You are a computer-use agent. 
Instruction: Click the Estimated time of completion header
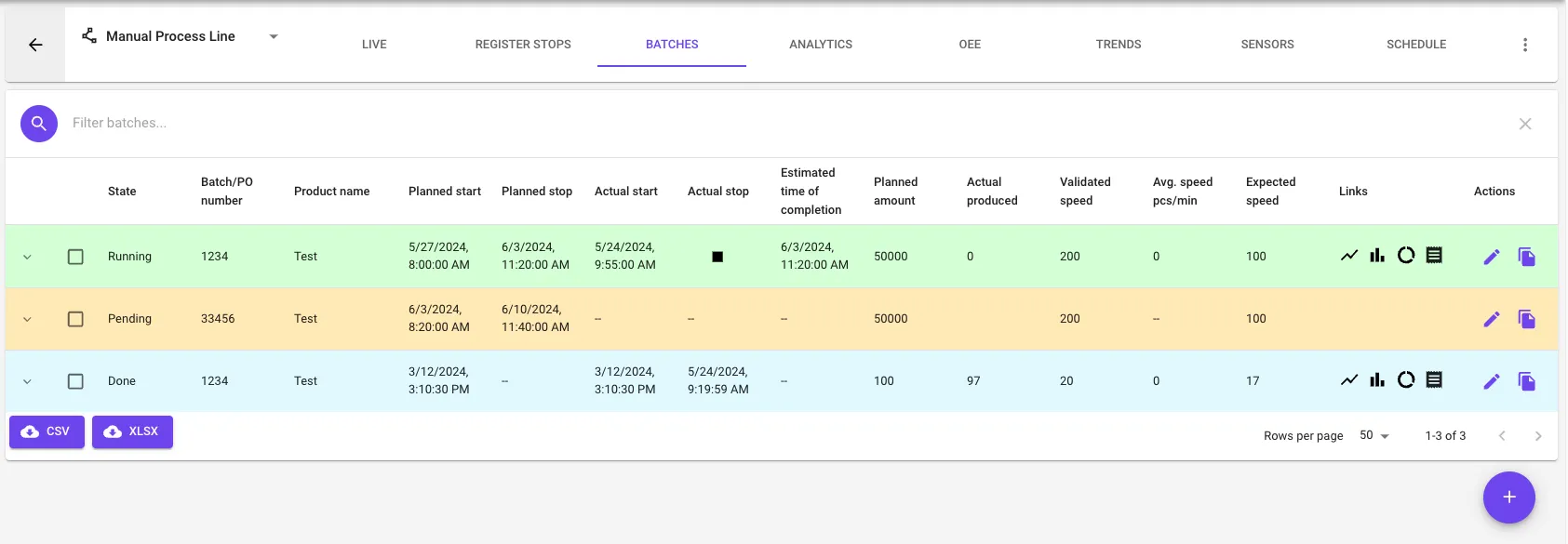point(811,192)
